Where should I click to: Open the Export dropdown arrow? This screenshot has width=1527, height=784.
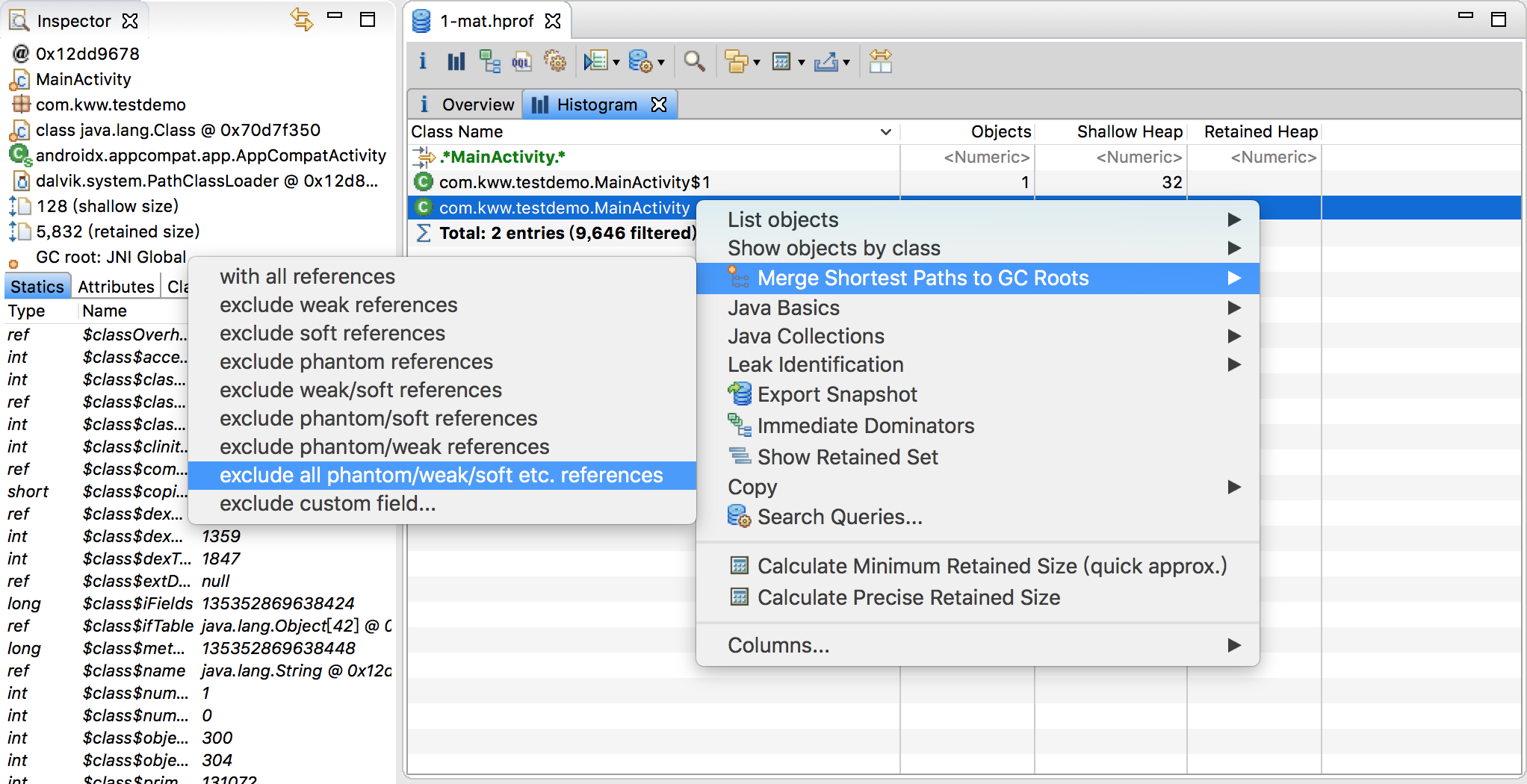coord(846,63)
